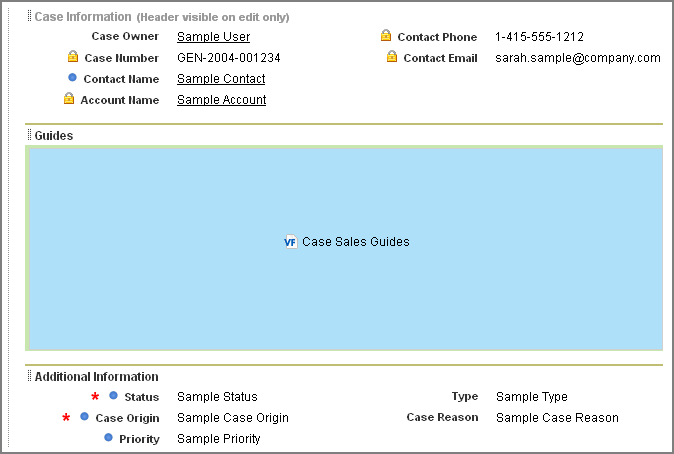The height and width of the screenshot is (454, 674).
Task: Click the blue dot next to Status
Action: 113,395
